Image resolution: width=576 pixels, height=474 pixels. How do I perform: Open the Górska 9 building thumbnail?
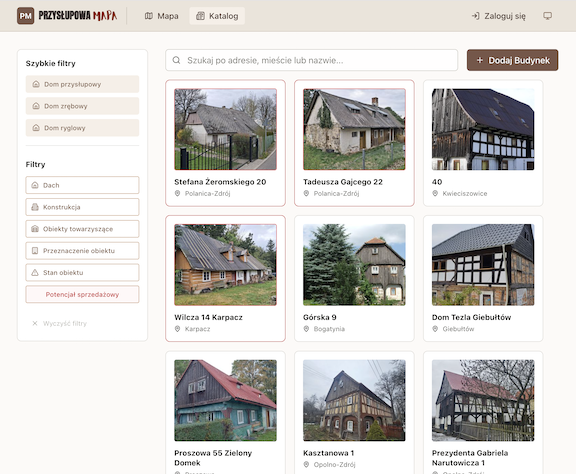click(354, 265)
